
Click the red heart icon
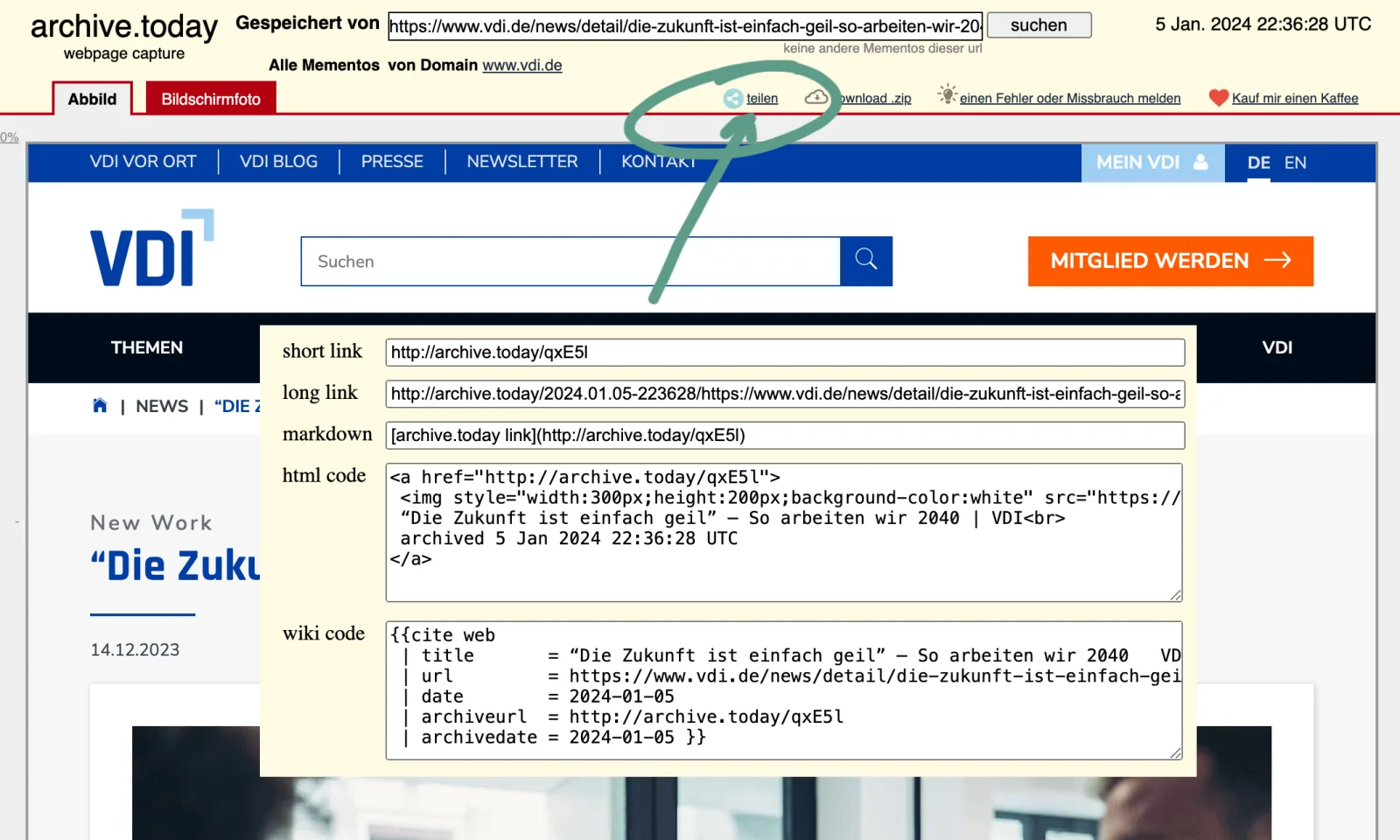click(x=1219, y=98)
